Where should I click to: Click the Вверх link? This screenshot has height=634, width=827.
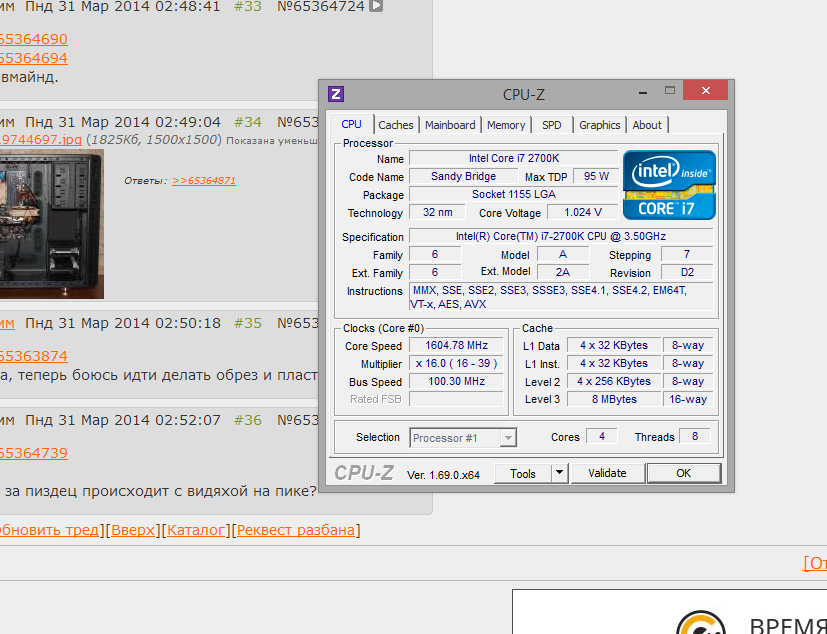coord(133,530)
